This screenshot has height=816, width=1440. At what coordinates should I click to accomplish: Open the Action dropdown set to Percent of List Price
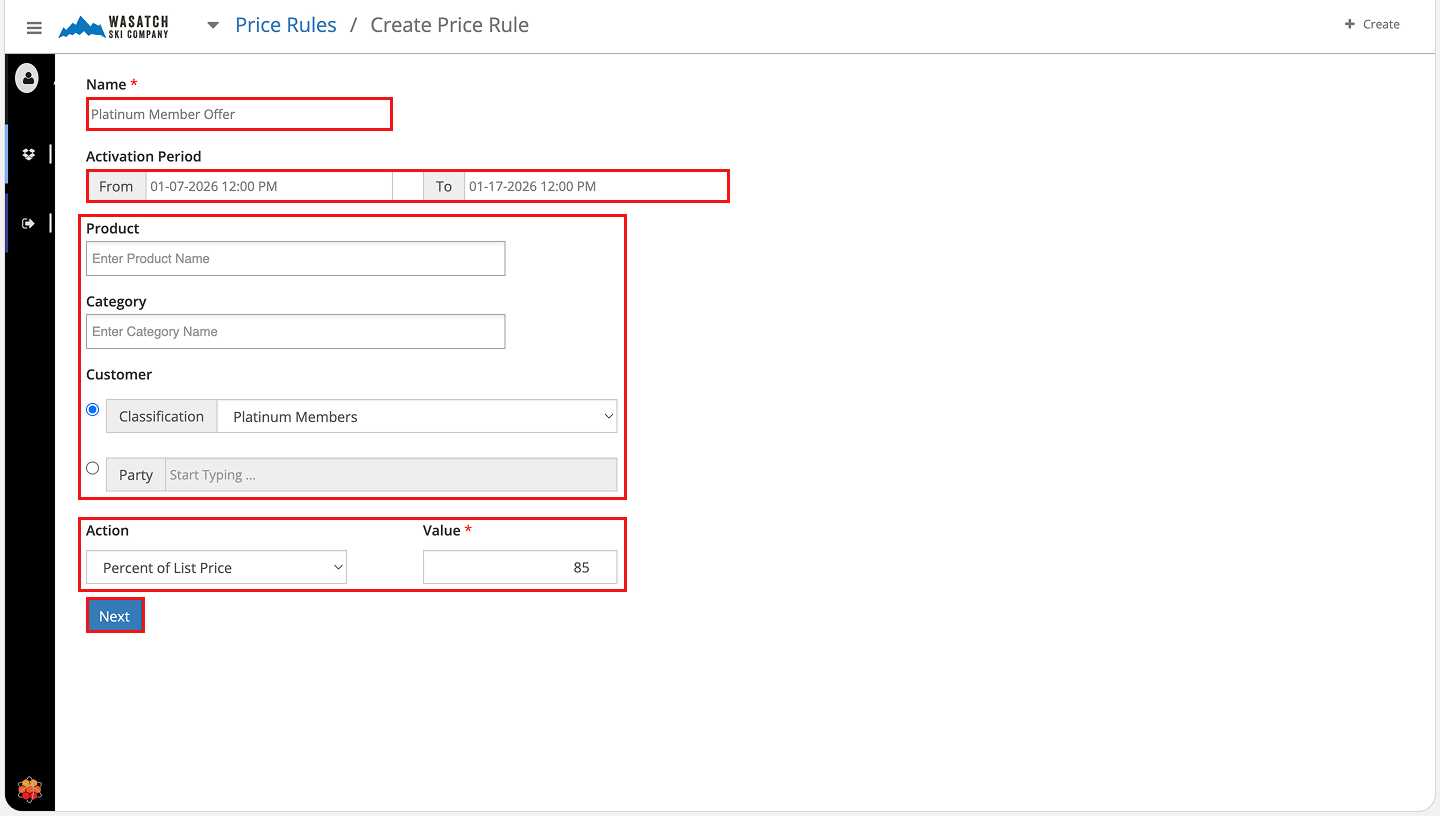pos(216,568)
